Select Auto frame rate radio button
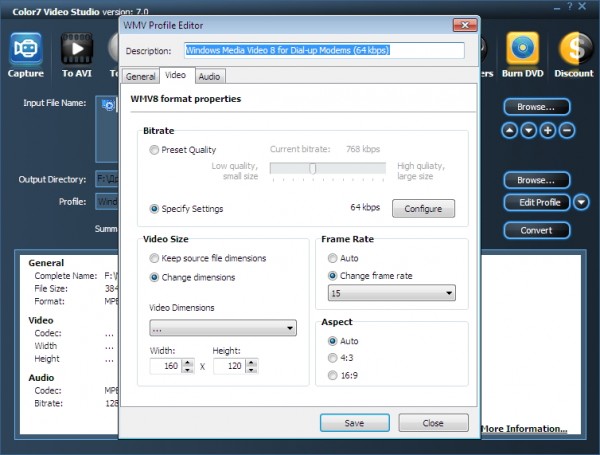This screenshot has width=600, height=455. click(332, 258)
